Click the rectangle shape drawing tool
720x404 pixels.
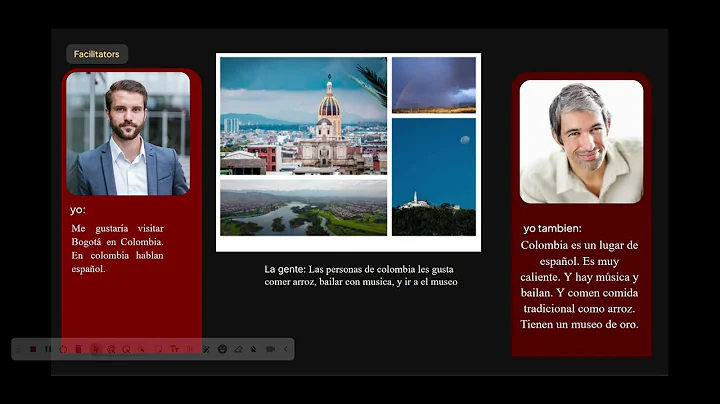click(x=158, y=349)
